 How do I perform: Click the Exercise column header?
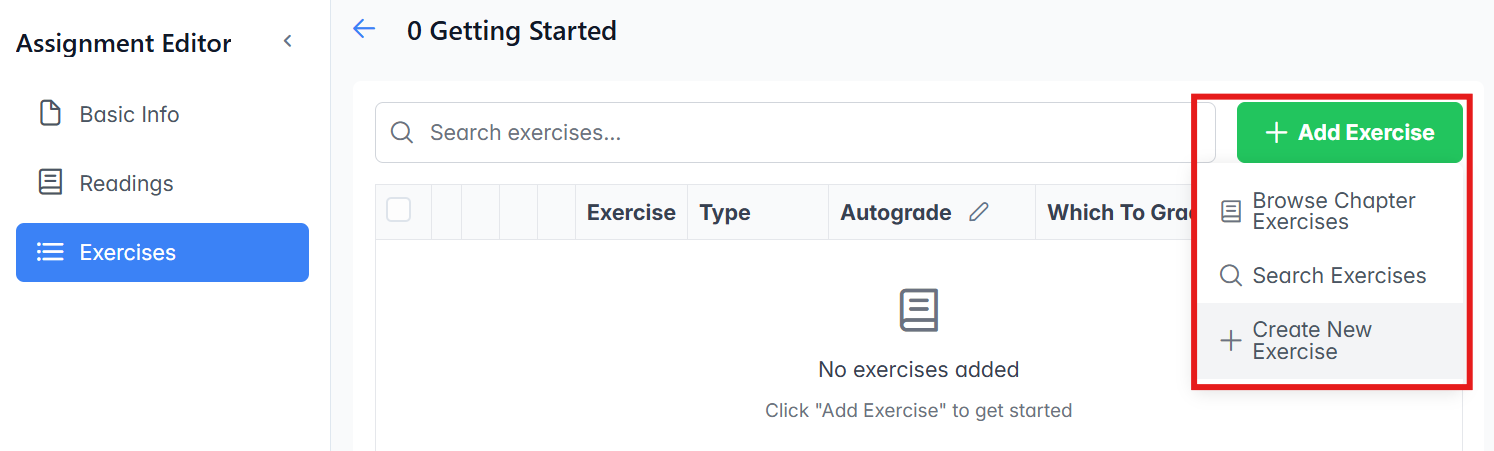pos(631,212)
